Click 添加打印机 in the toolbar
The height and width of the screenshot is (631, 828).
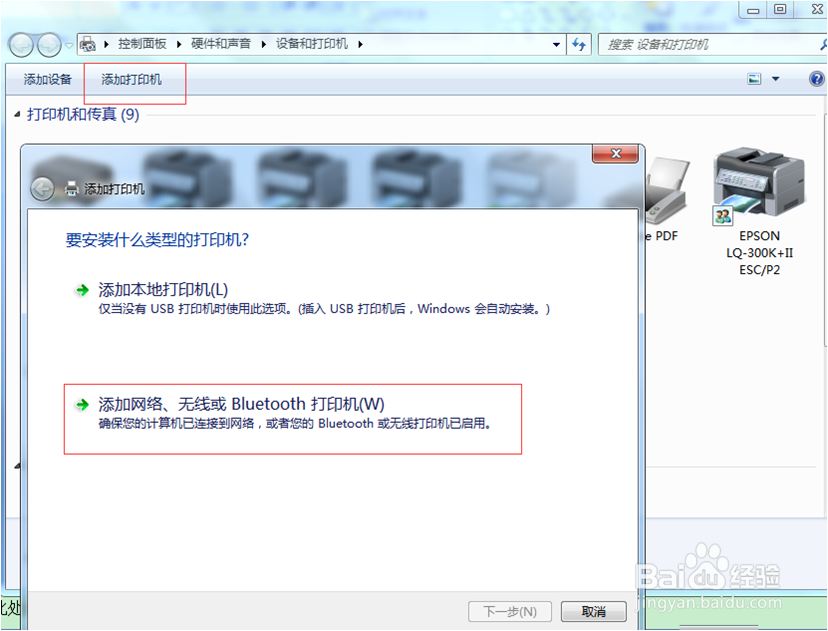[x=134, y=83]
